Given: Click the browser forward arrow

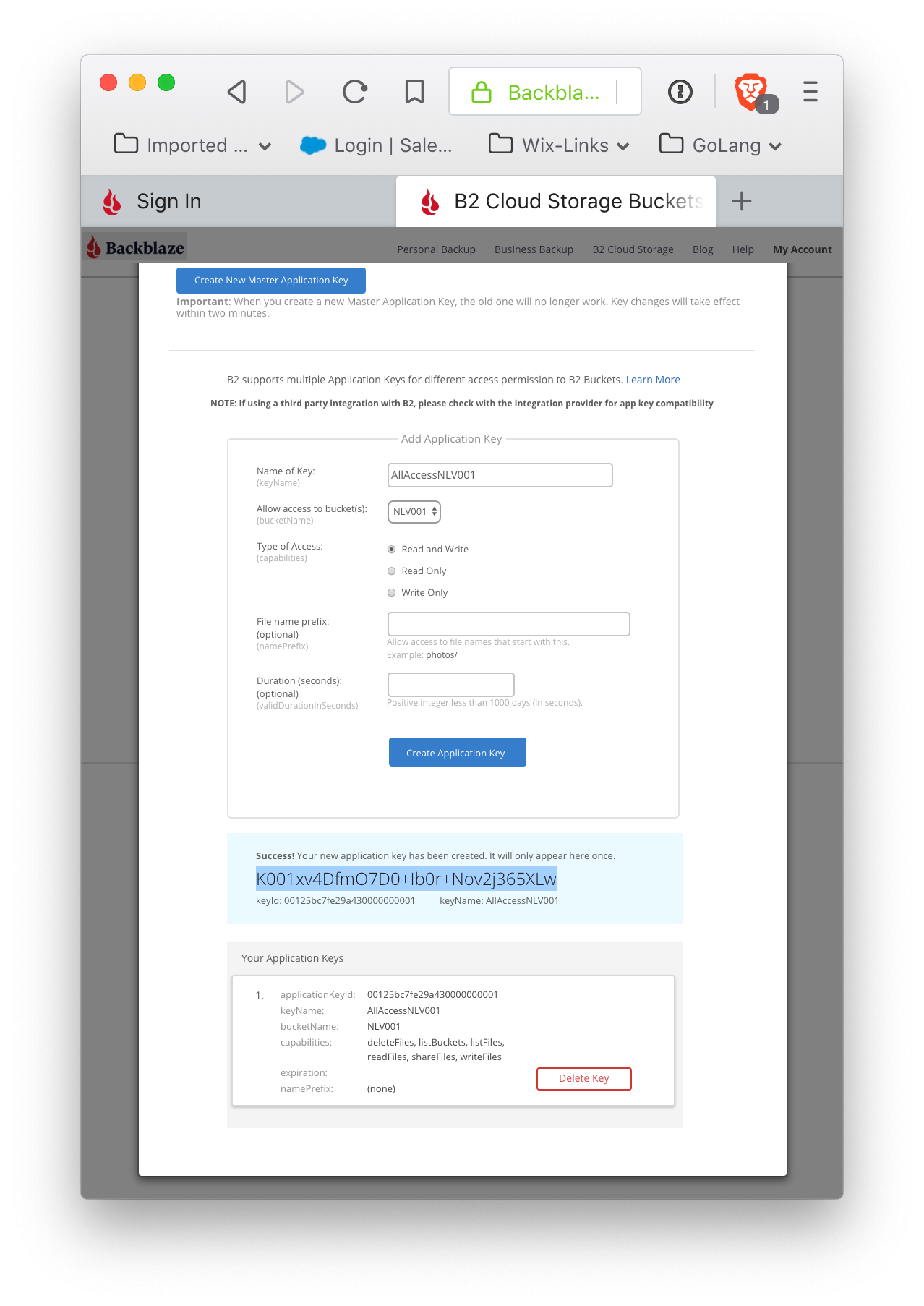Looking at the screenshot, I should point(294,92).
